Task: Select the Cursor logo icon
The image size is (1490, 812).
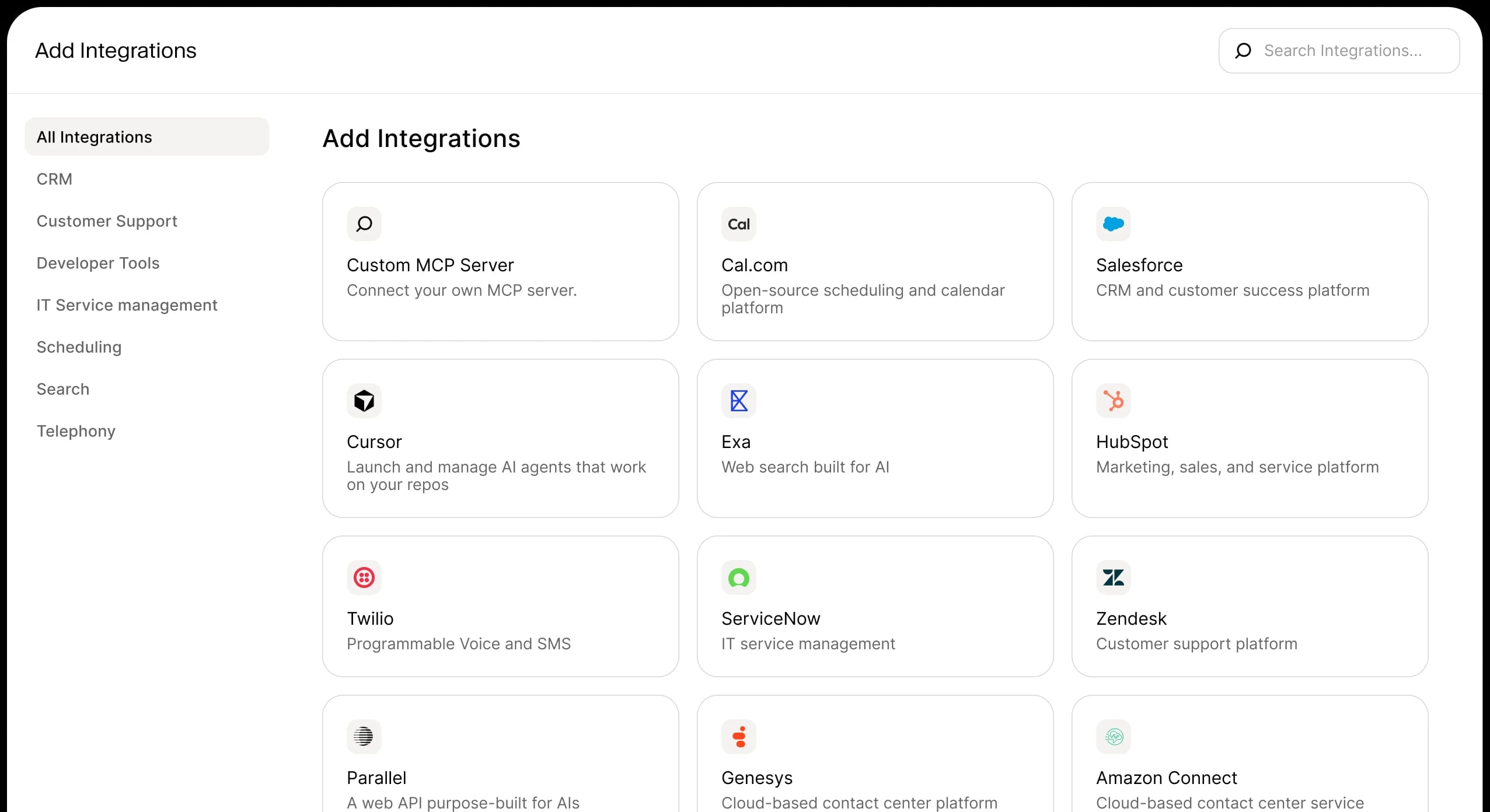Action: (x=364, y=401)
